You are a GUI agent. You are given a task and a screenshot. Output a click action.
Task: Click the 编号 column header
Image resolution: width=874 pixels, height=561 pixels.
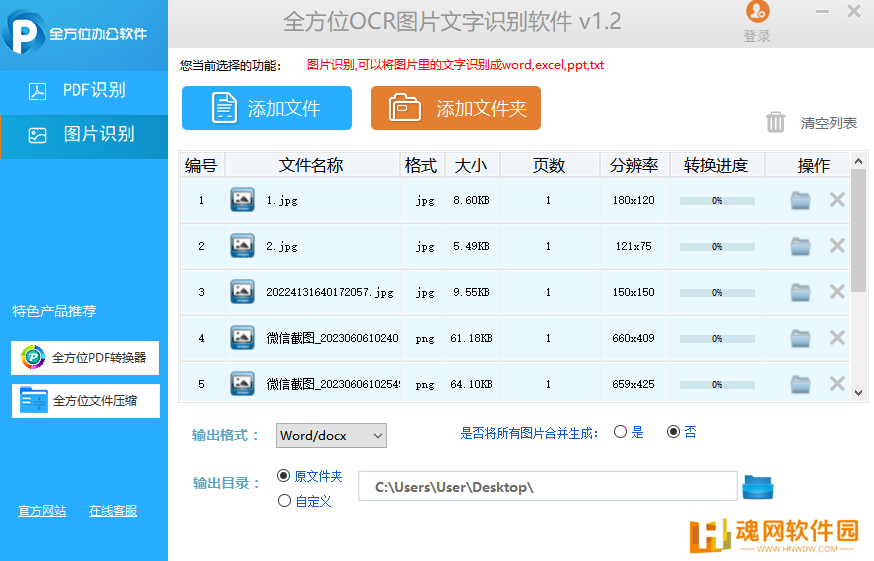pyautogui.click(x=202, y=165)
